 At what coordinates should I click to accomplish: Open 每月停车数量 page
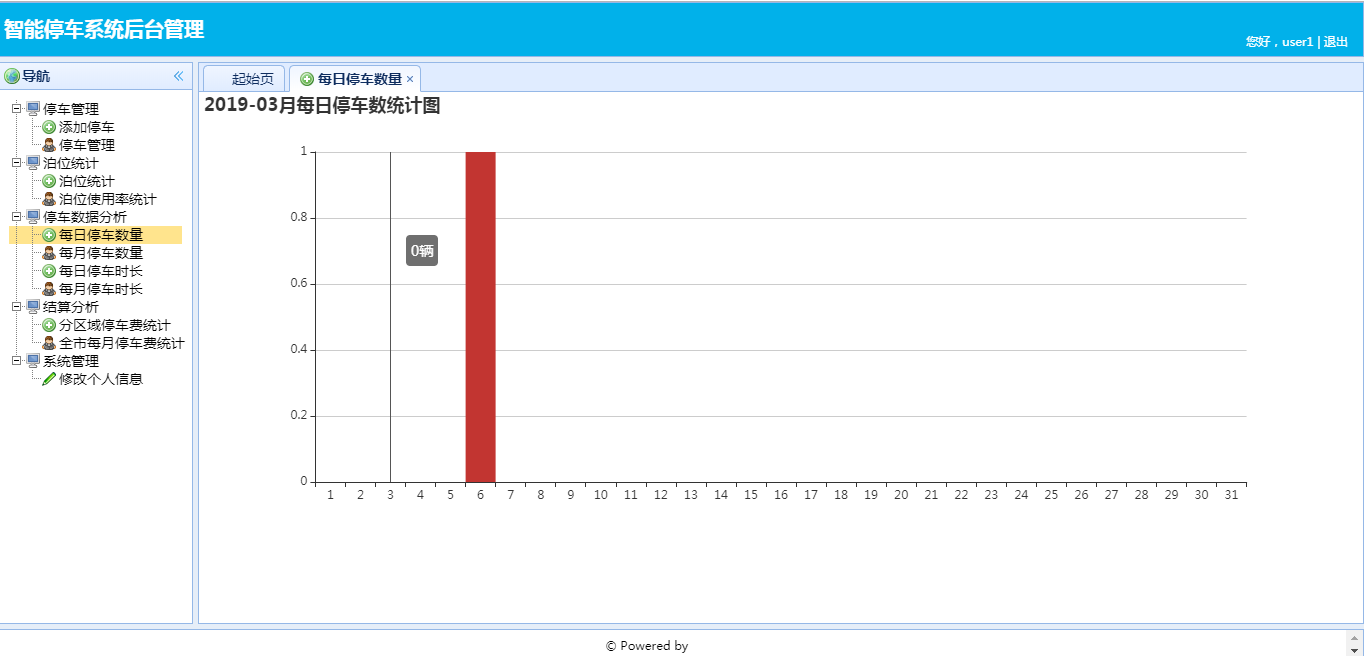click(x=101, y=253)
